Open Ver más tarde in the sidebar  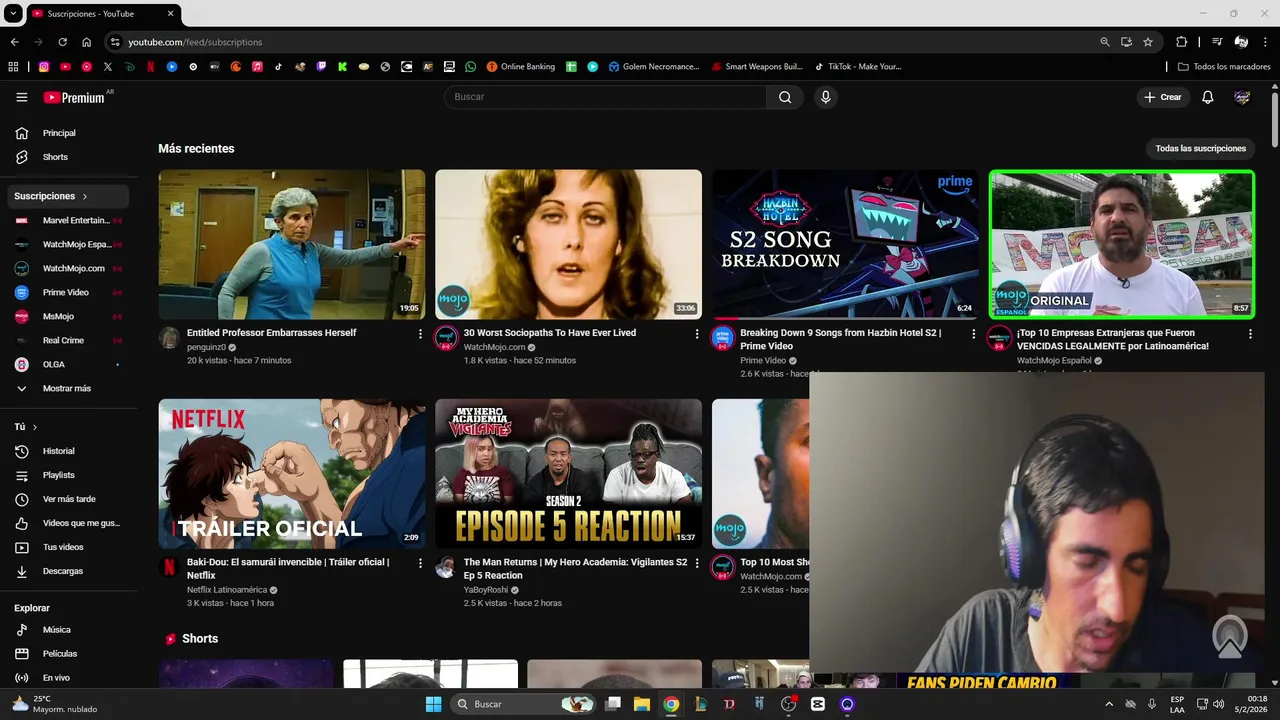pos(68,499)
